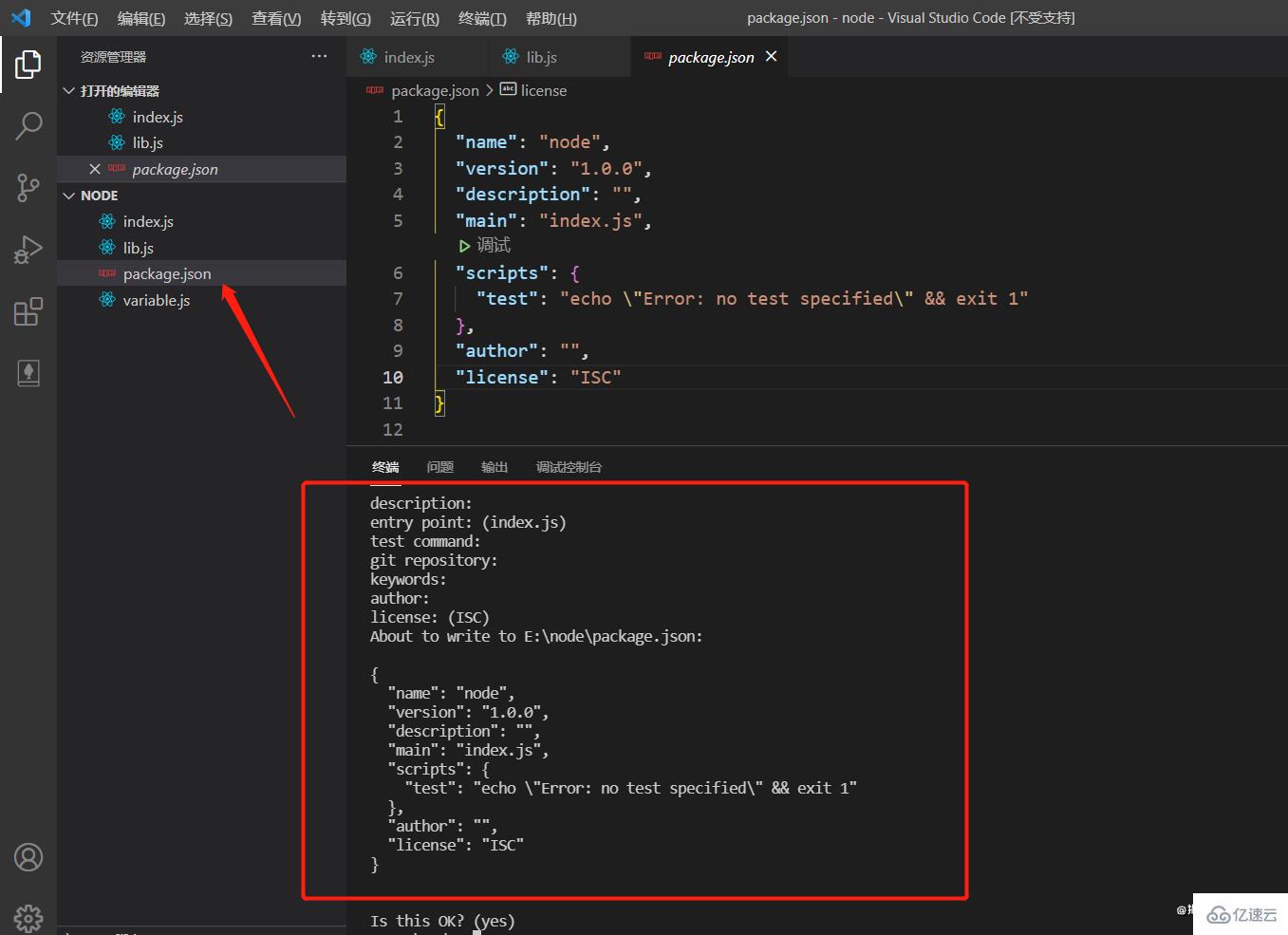Close package.json in open editors list
This screenshot has width=1288, height=935.
pyautogui.click(x=95, y=169)
